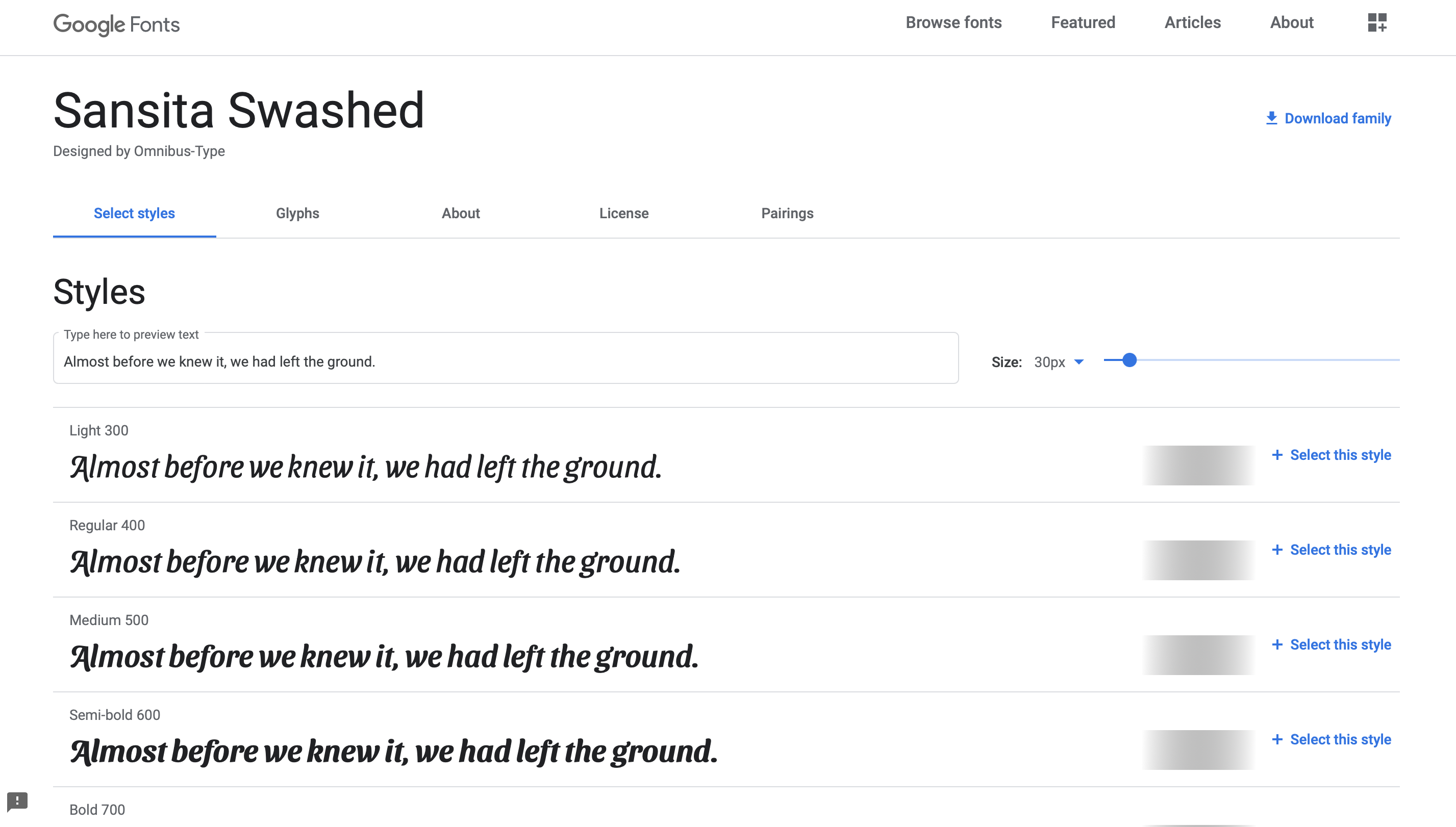Image resolution: width=1456 pixels, height=827 pixels.
Task: Click the plus icon for Regular 400 style
Action: (x=1278, y=550)
